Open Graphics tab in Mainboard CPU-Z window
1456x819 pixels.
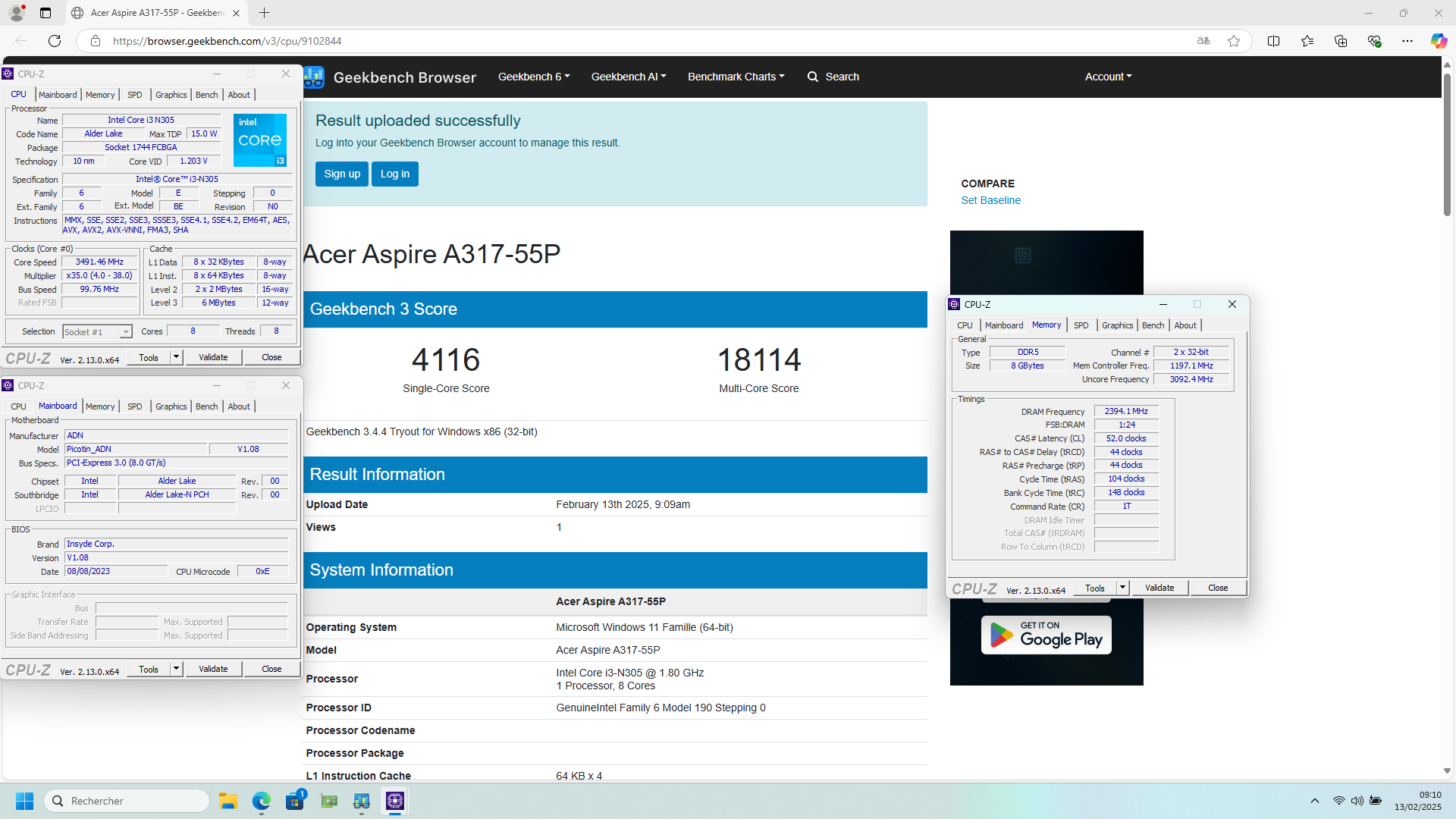click(171, 406)
